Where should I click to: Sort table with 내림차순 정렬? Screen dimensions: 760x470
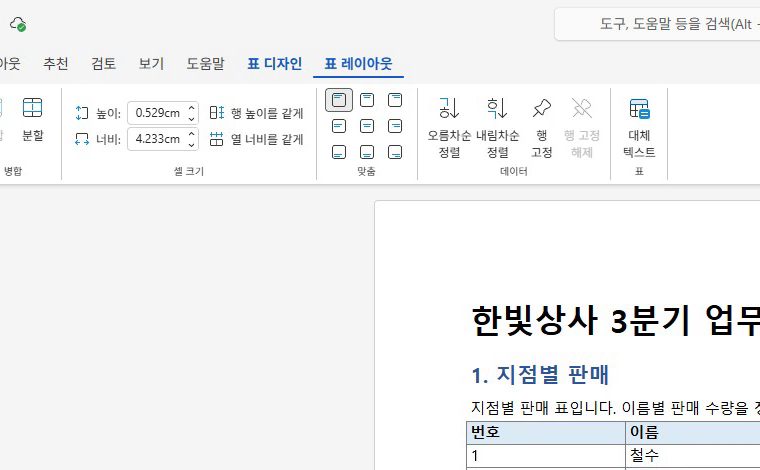[x=497, y=127]
